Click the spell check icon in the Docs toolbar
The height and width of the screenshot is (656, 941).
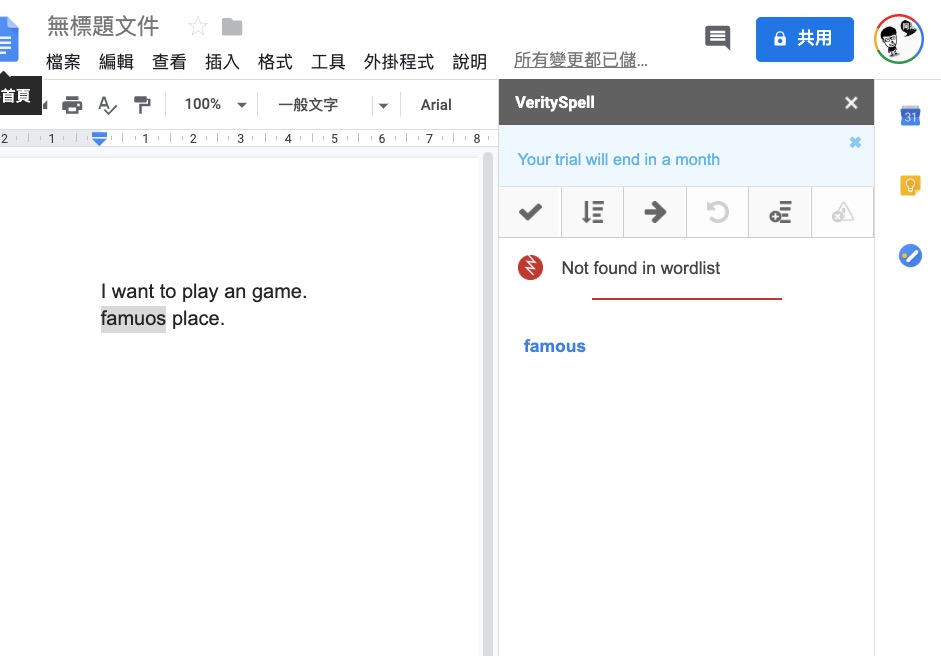pos(107,105)
